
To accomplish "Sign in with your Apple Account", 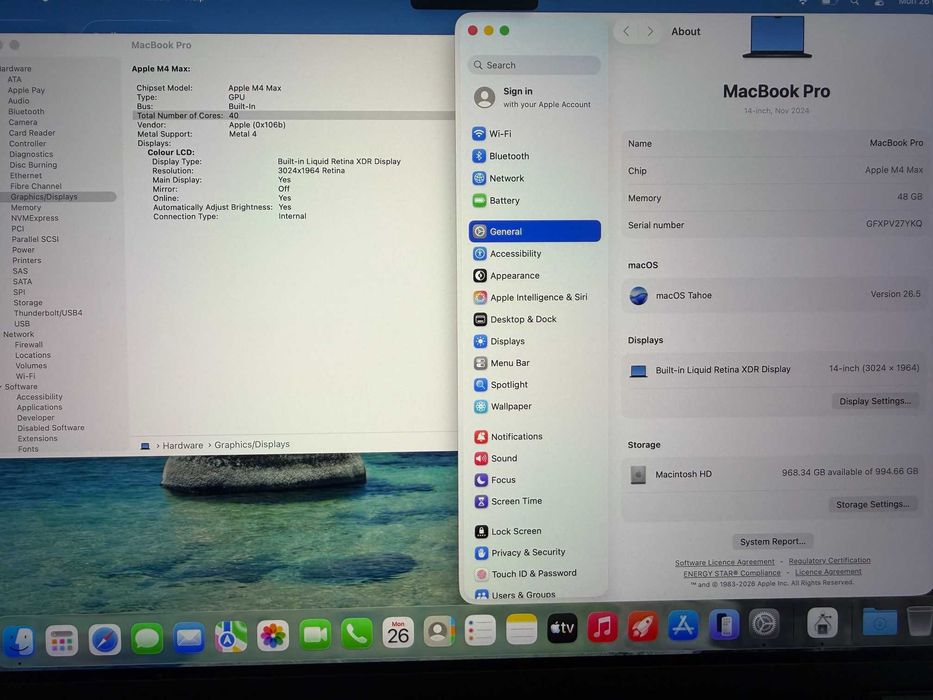I will pos(533,97).
